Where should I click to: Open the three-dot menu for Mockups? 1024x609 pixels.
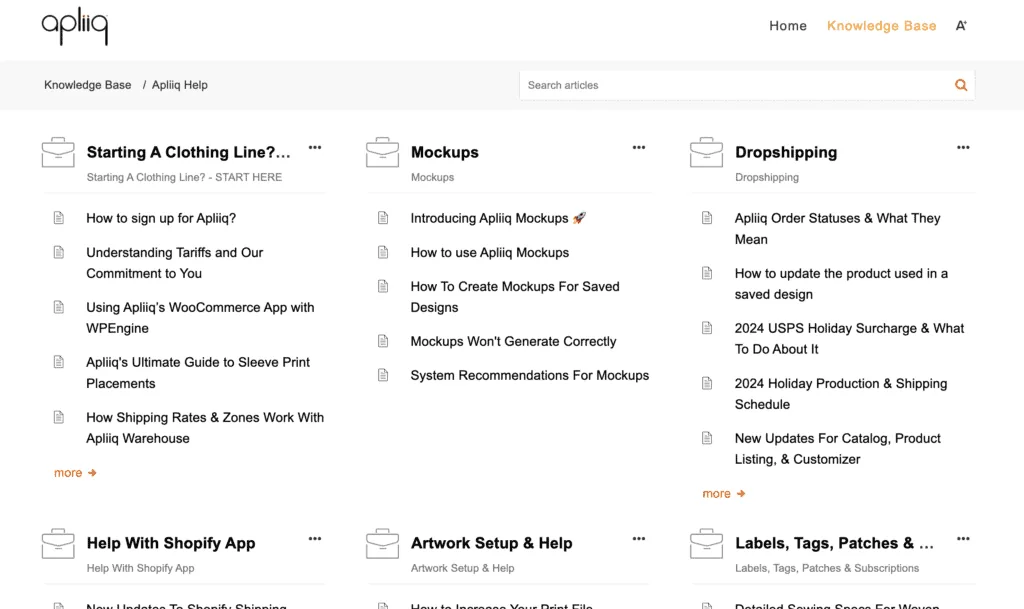[x=639, y=148]
